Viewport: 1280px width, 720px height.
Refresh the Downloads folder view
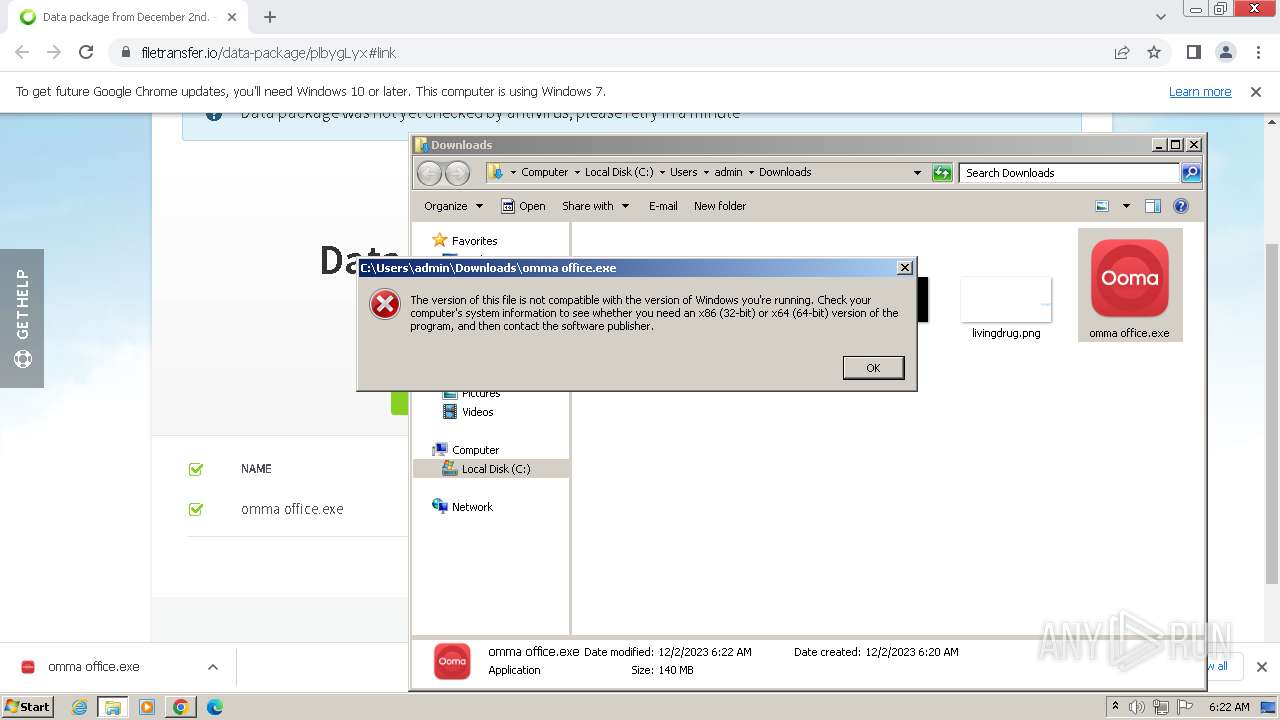[x=942, y=173]
